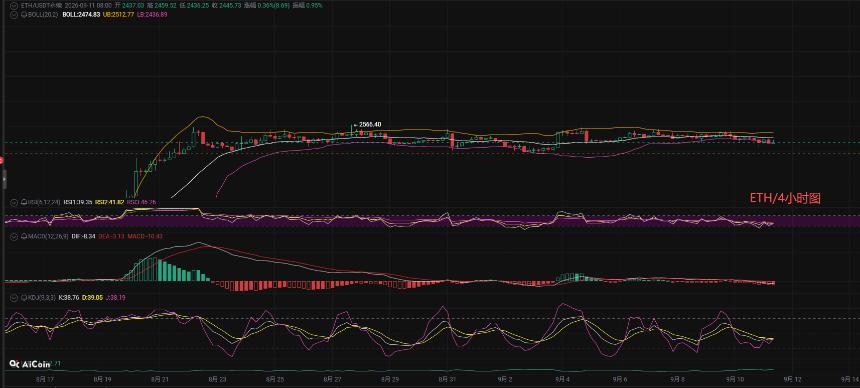Click the 9月 12 date on time axis

click(x=794, y=380)
